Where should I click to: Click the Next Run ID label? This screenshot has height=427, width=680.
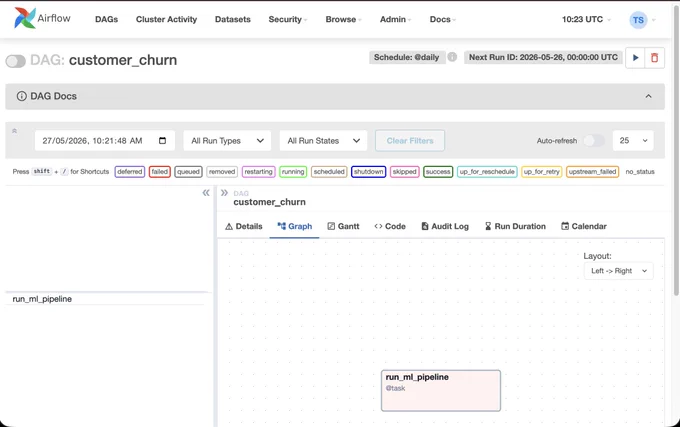pos(543,57)
